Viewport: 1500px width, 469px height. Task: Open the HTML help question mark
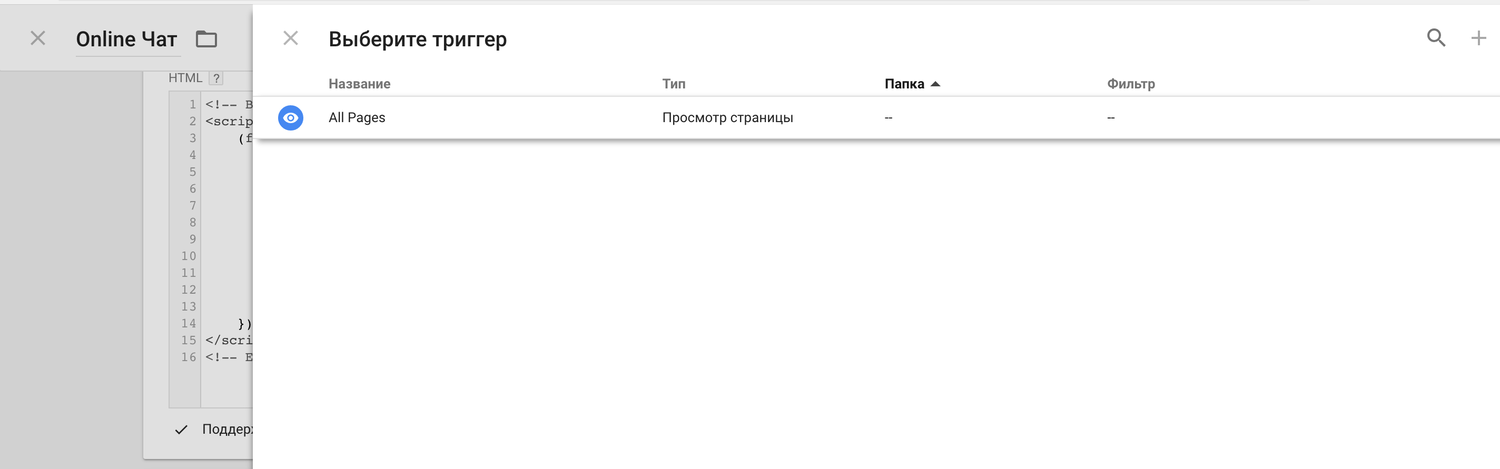click(x=215, y=78)
